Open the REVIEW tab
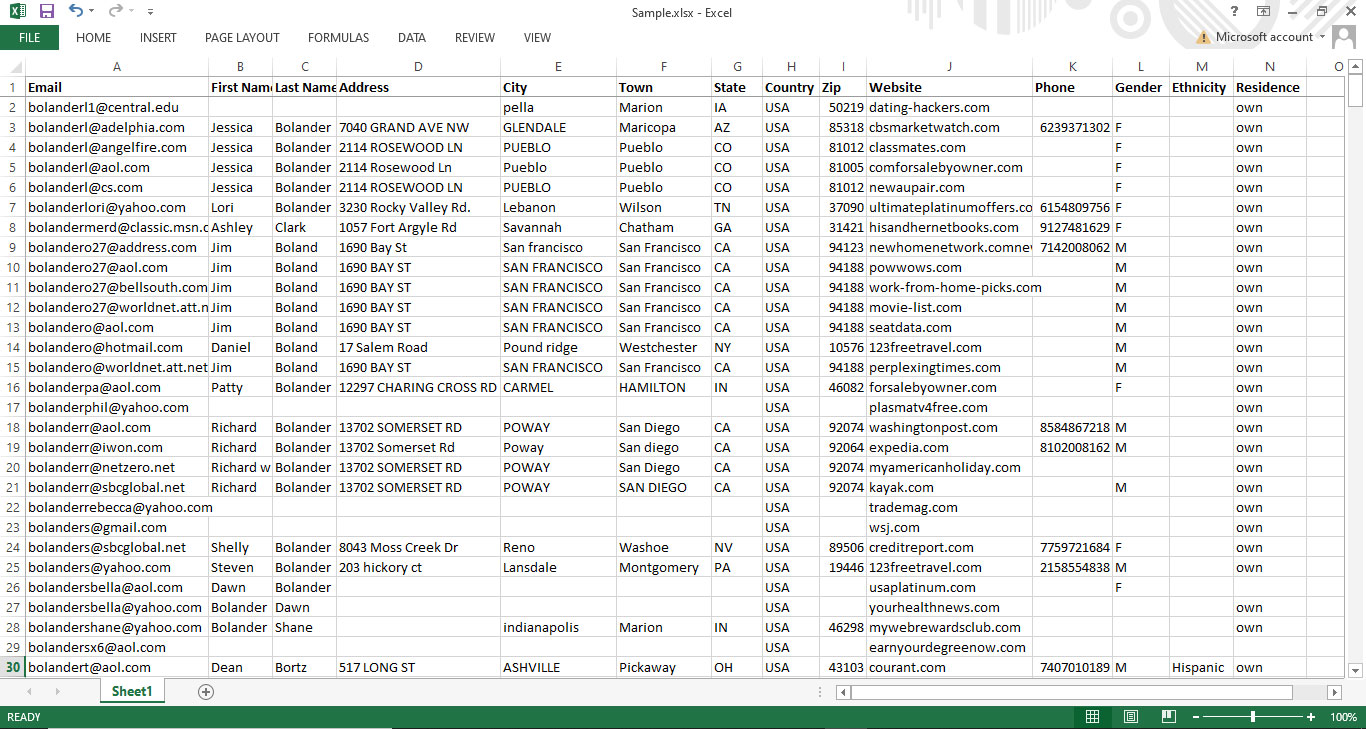Viewport: 1366px width, 729px height. tap(475, 38)
